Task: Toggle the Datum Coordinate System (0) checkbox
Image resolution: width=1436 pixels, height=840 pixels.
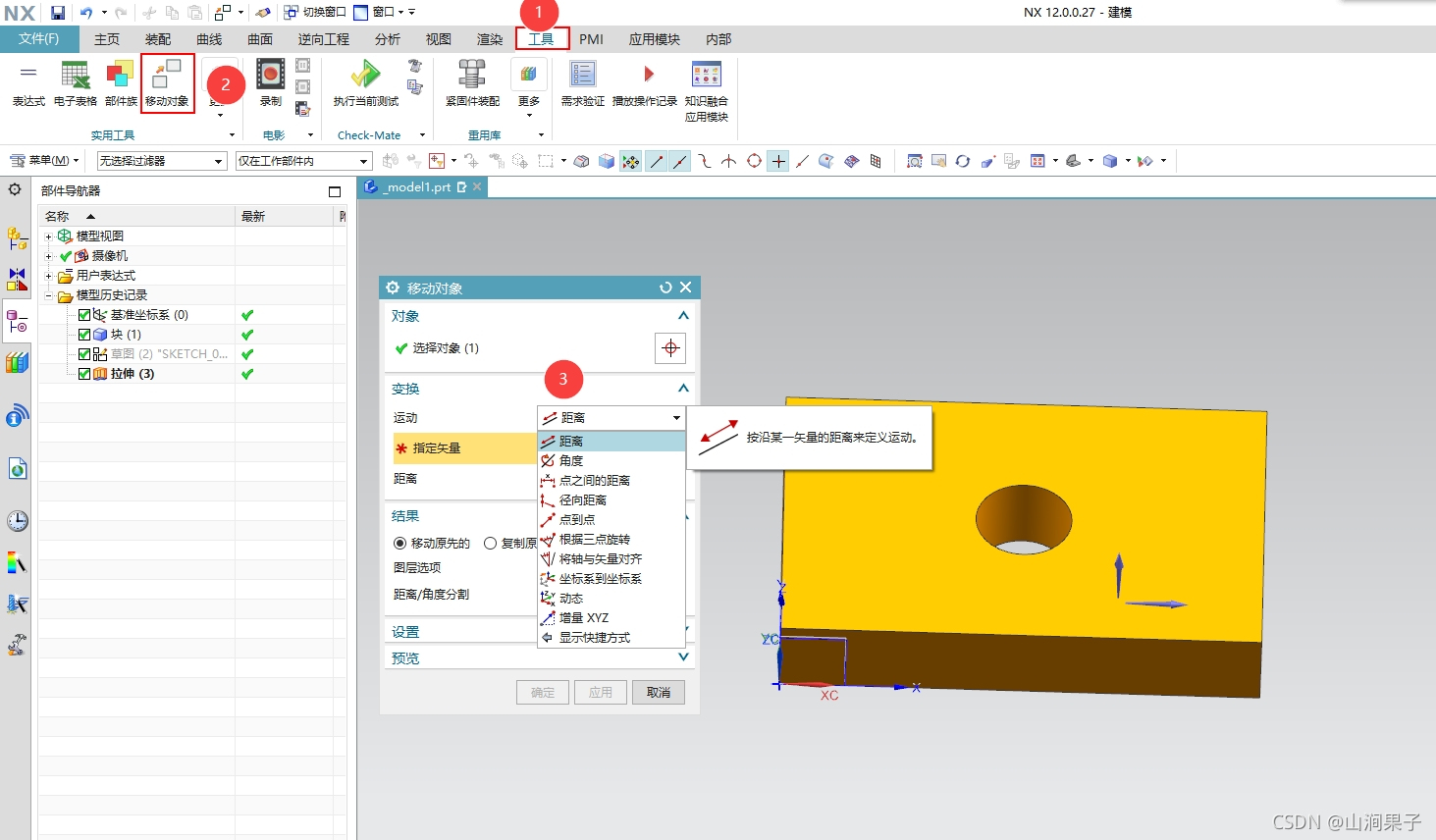Action: (84, 315)
